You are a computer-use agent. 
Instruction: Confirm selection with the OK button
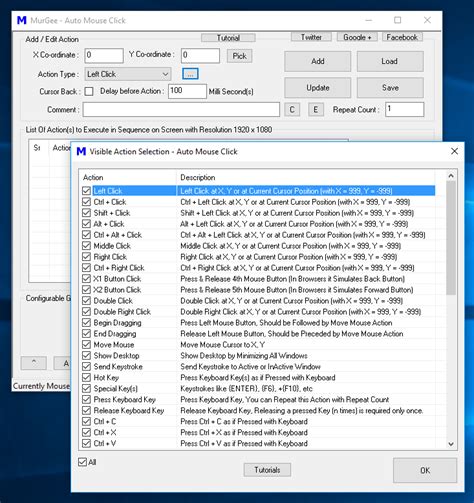coord(425,470)
